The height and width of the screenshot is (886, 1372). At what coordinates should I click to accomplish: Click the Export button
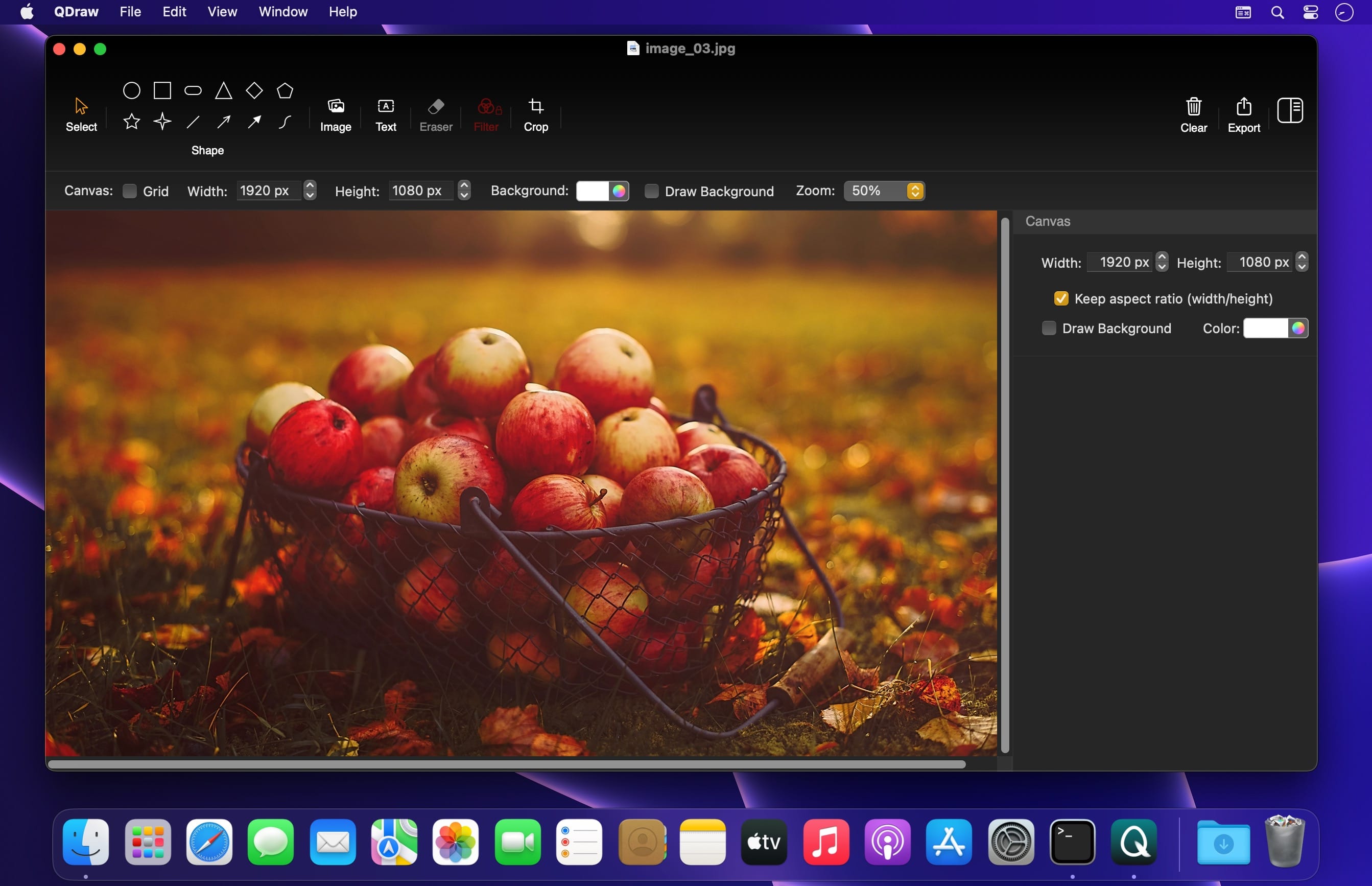1243,114
